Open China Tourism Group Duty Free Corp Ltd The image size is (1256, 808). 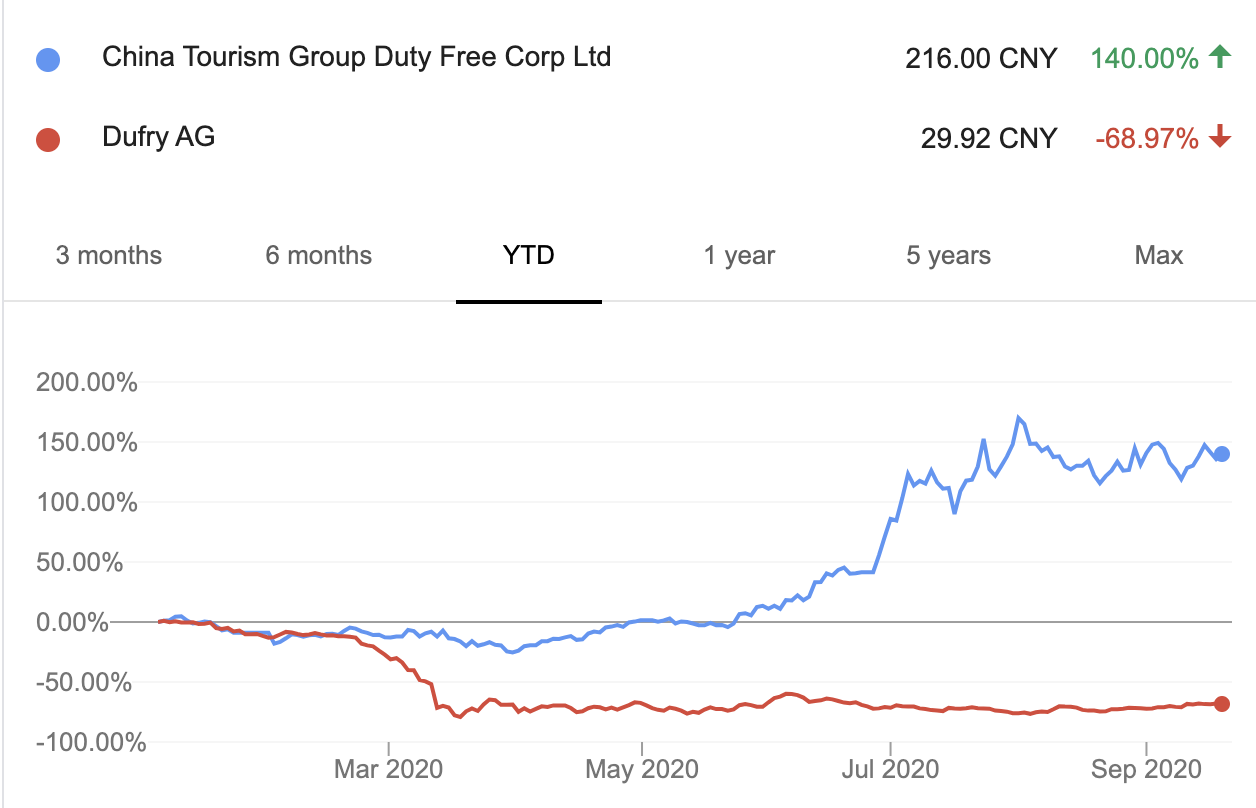pyautogui.click(x=356, y=57)
